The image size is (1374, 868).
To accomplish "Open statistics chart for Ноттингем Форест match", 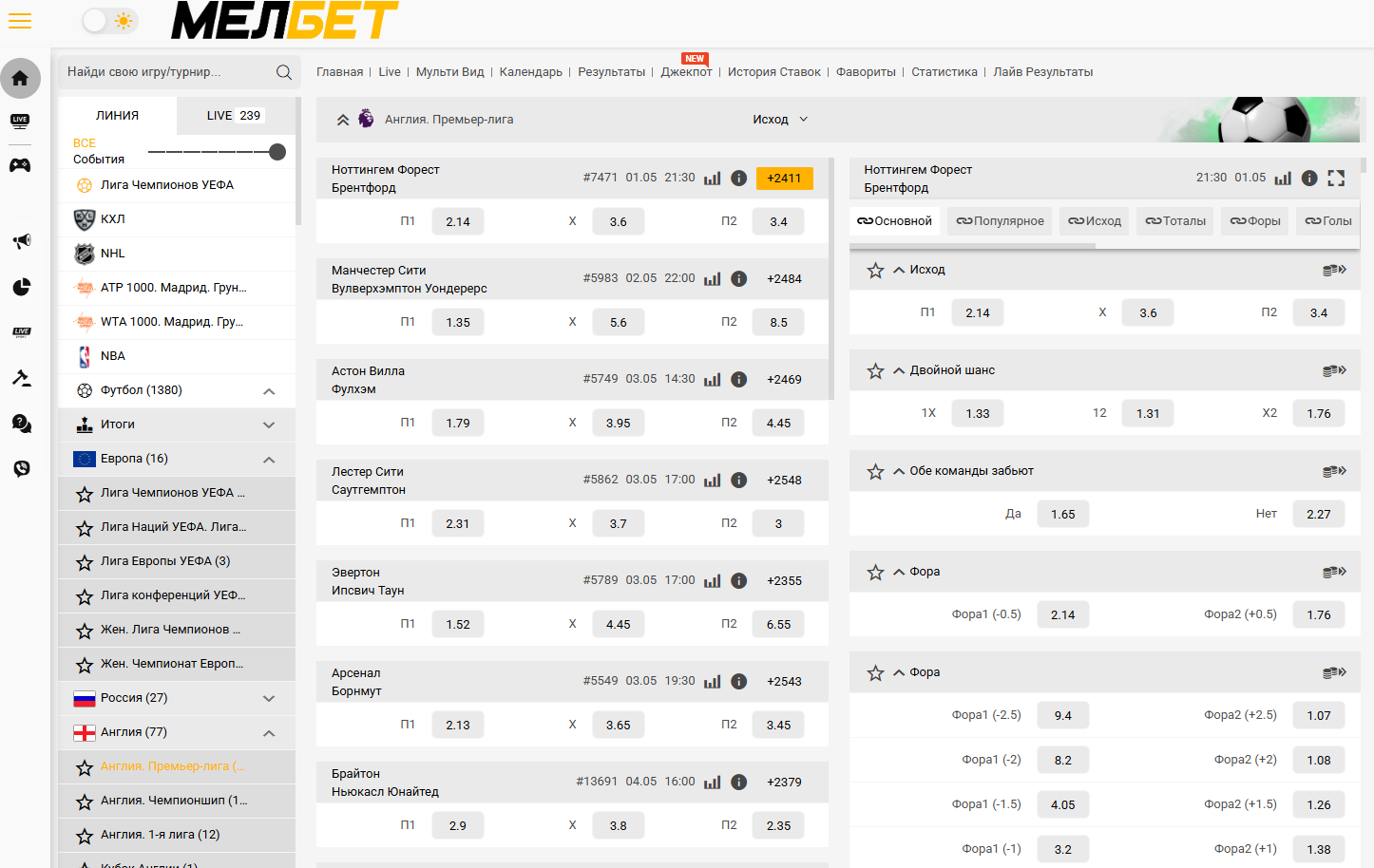I will pyautogui.click(x=712, y=179).
